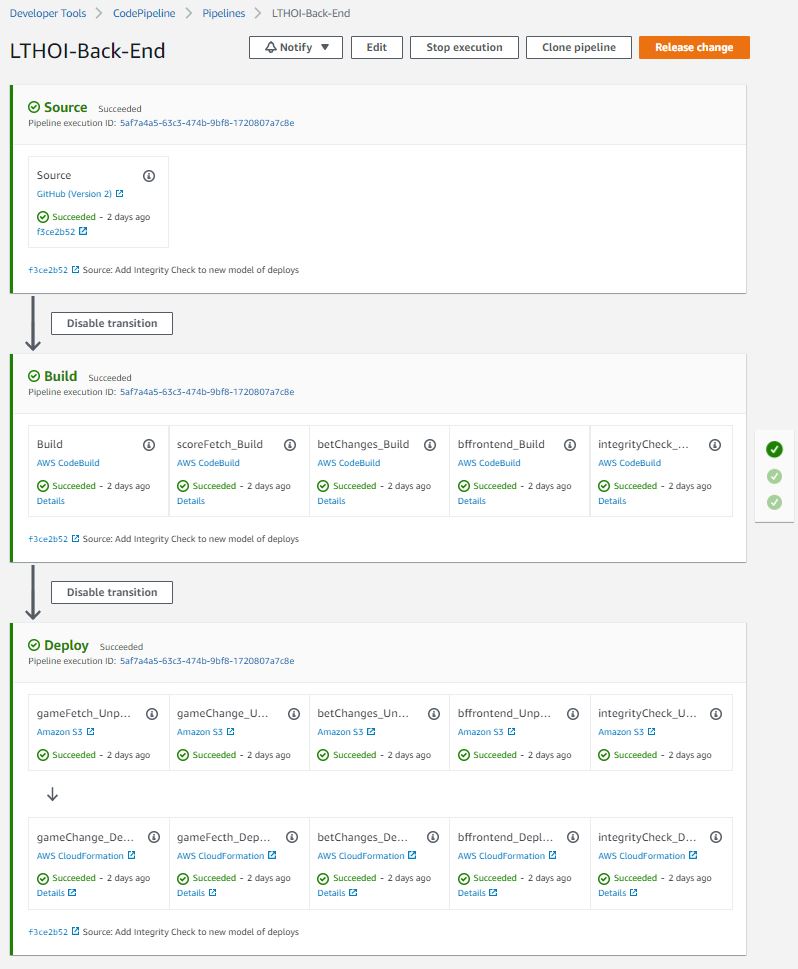Open info for the betChanges_Build action
This screenshot has width=798, height=969.
(429, 444)
